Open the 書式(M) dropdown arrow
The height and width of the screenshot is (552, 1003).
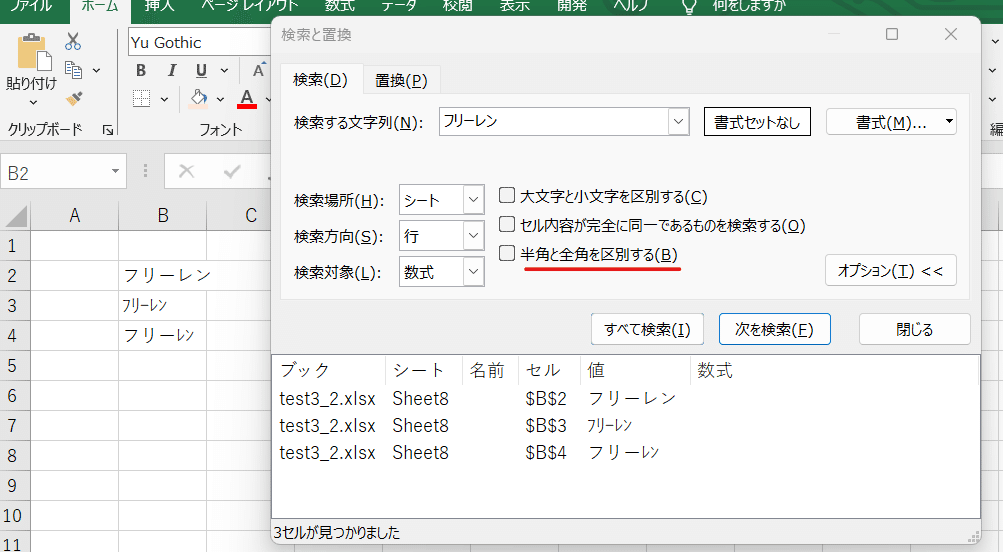(x=949, y=122)
